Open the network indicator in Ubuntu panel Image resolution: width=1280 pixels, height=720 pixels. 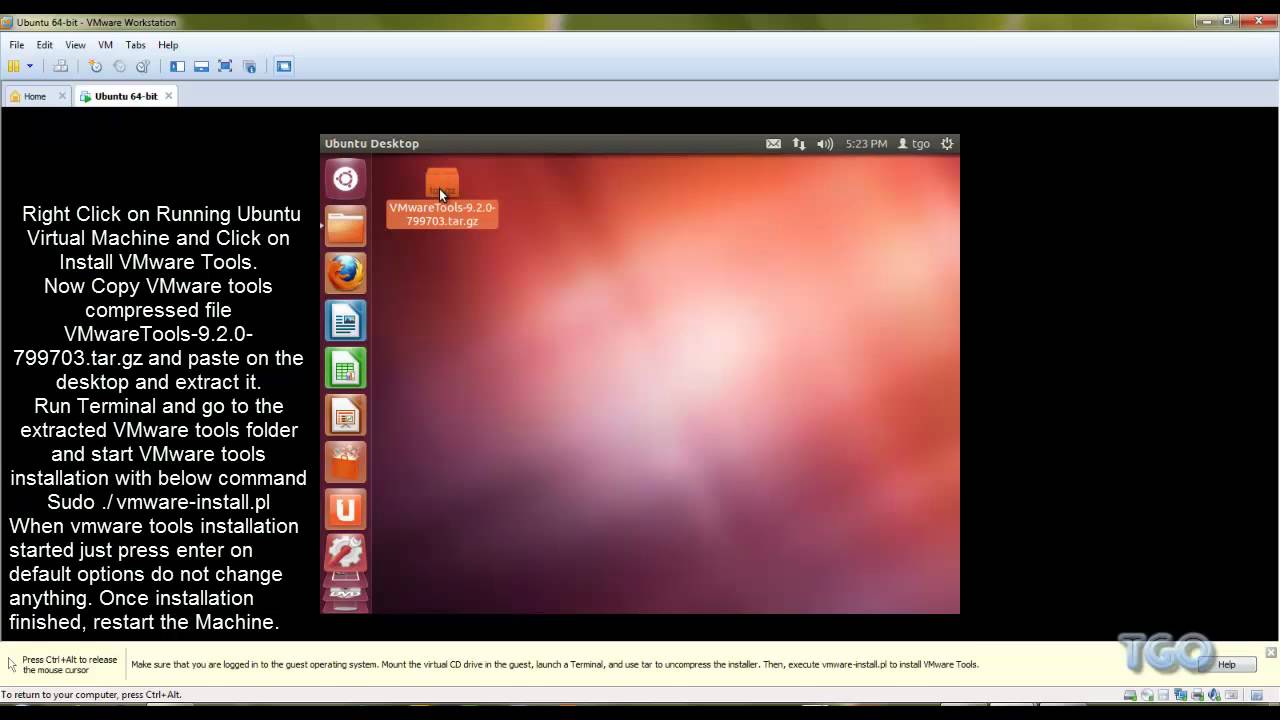799,144
